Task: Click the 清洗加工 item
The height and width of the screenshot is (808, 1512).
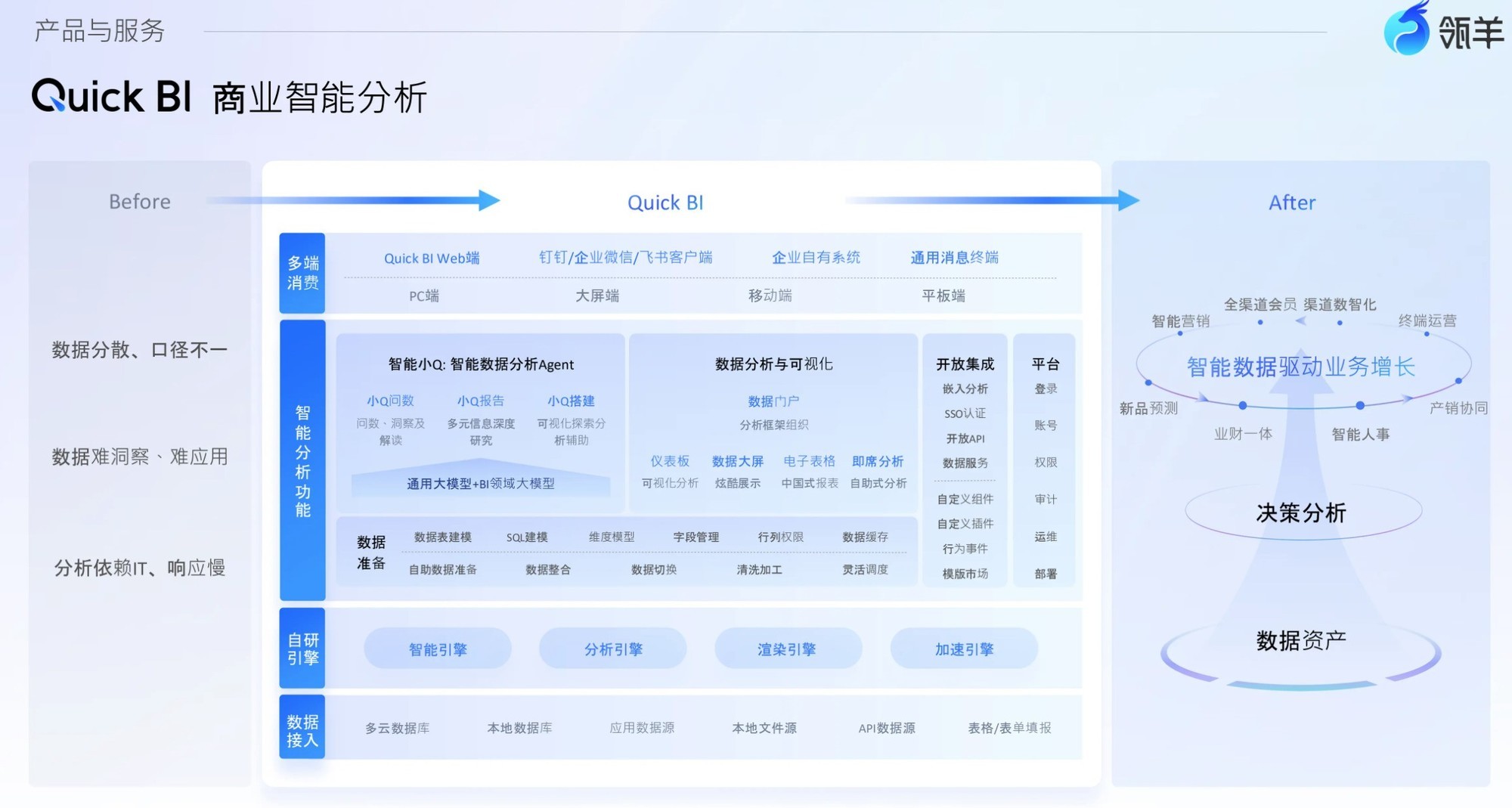Action: [x=759, y=569]
